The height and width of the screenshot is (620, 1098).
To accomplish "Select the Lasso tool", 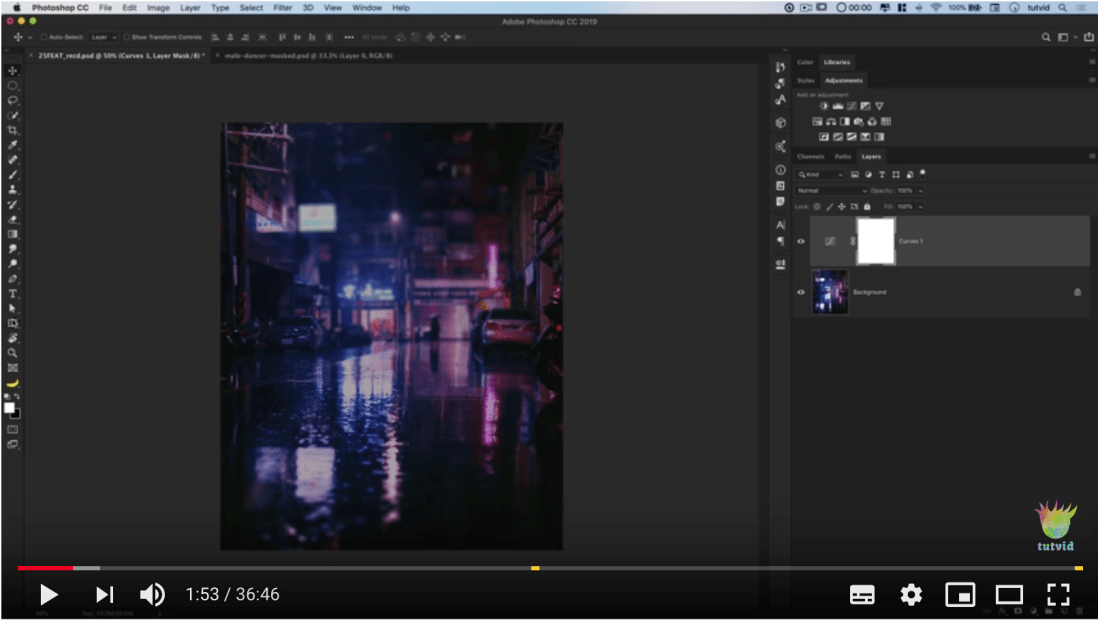I will [x=13, y=100].
